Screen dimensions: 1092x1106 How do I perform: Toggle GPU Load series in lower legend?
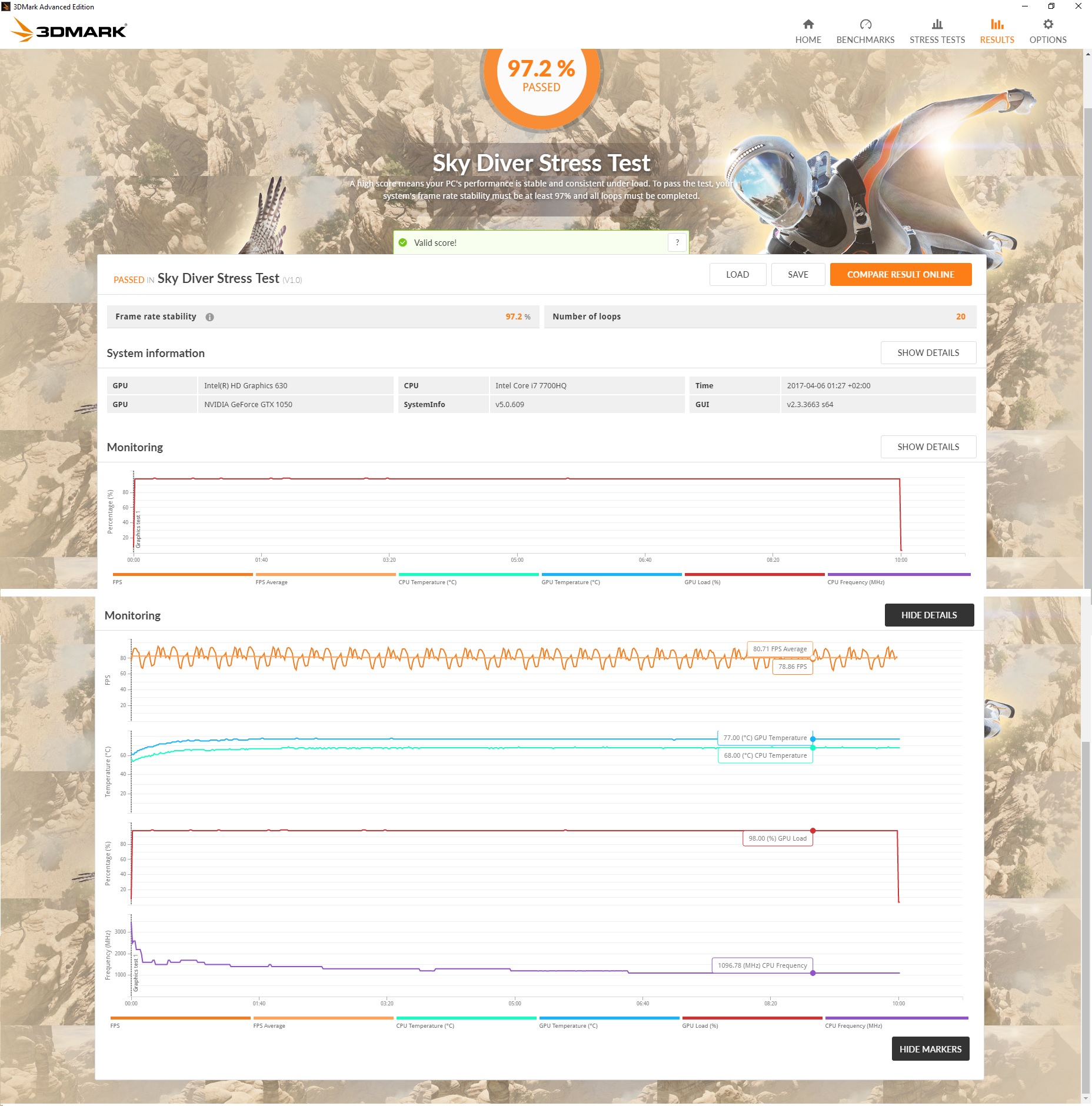click(x=752, y=1022)
